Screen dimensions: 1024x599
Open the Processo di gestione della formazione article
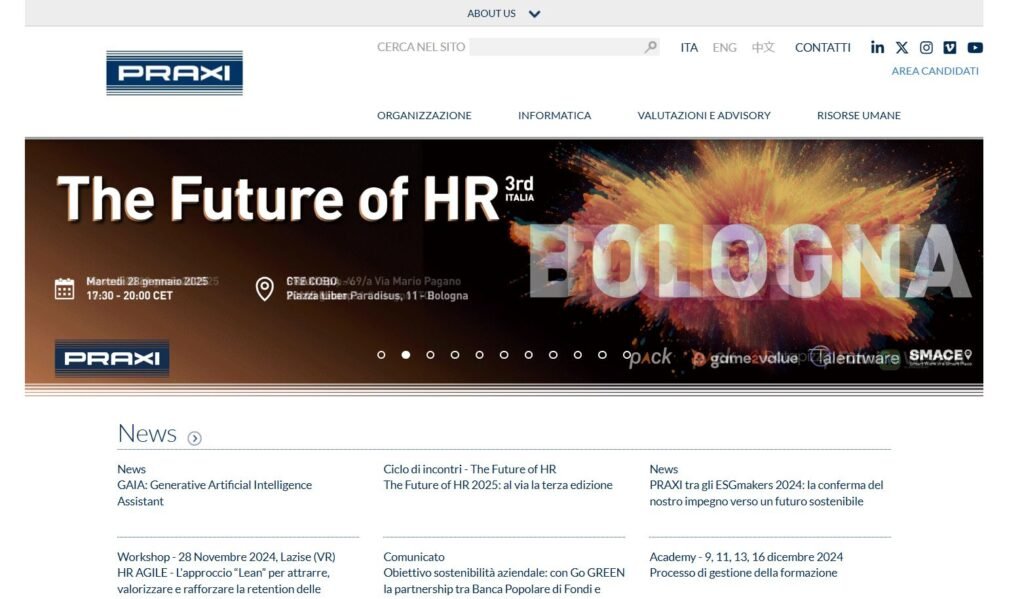pos(743,573)
